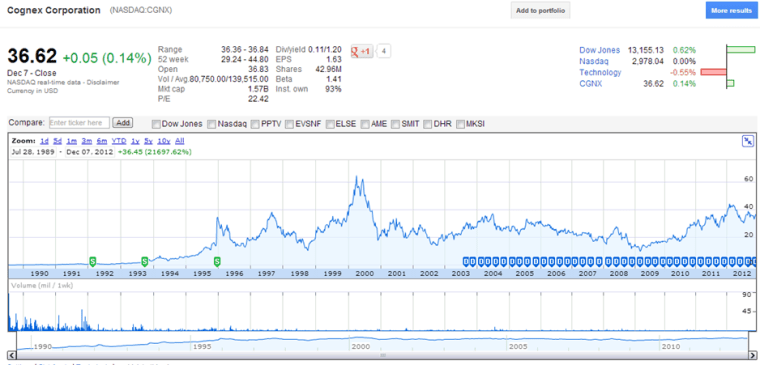The image size is (760, 365).
Task: Enable the PPTV comparison checkbox
Action: pos(255,124)
